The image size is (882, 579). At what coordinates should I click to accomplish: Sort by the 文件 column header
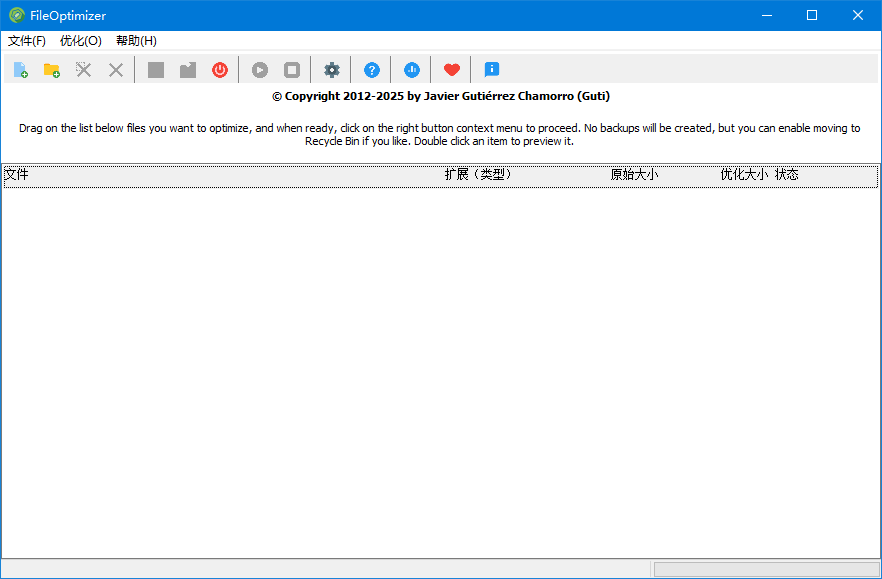[16, 174]
